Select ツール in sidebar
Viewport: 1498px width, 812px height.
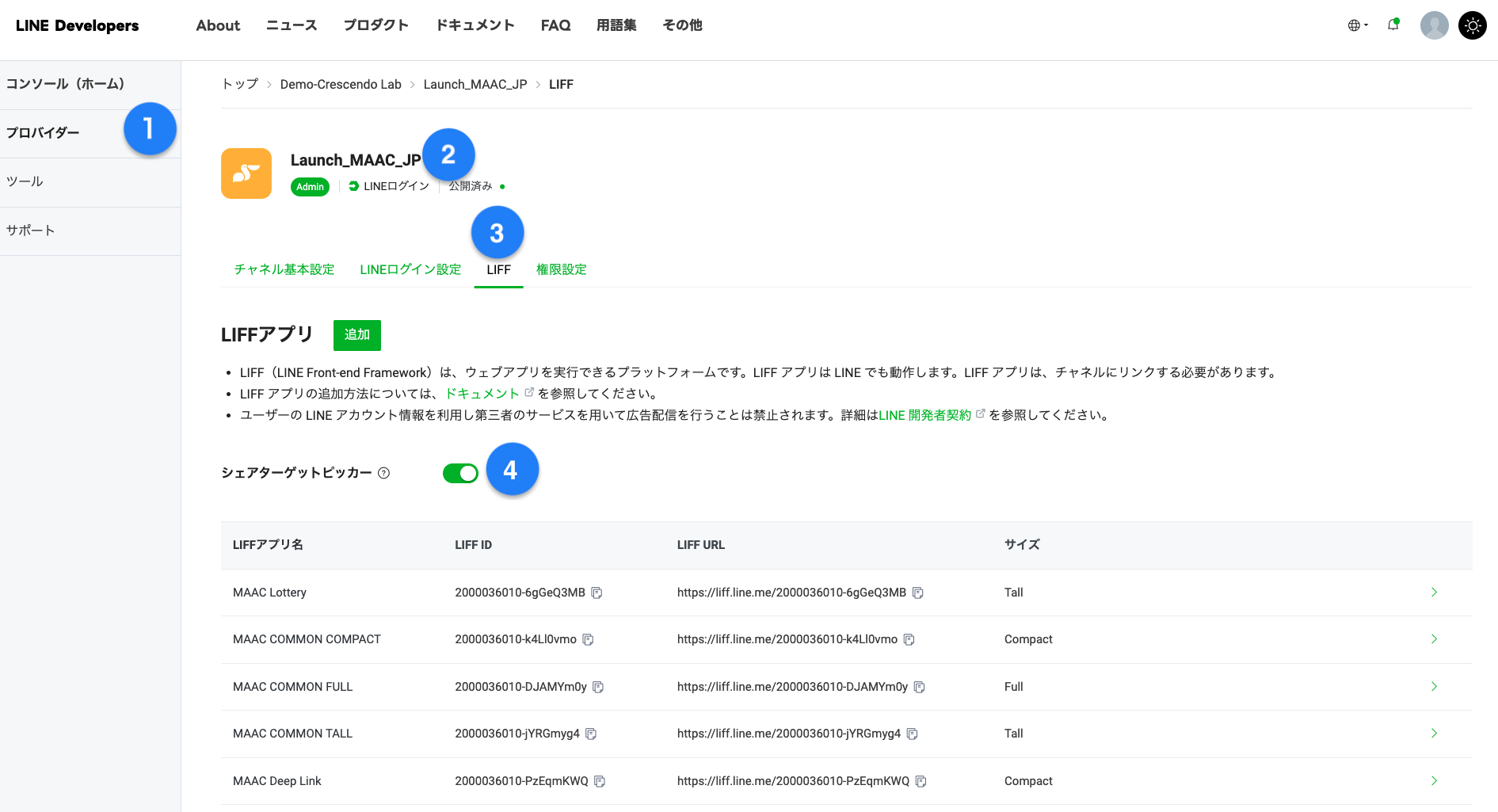[90, 182]
